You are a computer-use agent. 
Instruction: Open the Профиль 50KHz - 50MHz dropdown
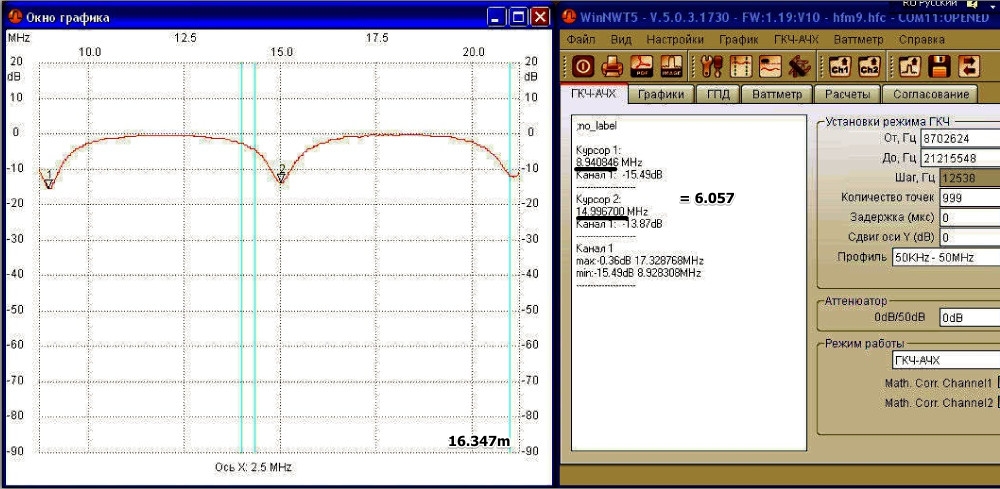click(946, 258)
